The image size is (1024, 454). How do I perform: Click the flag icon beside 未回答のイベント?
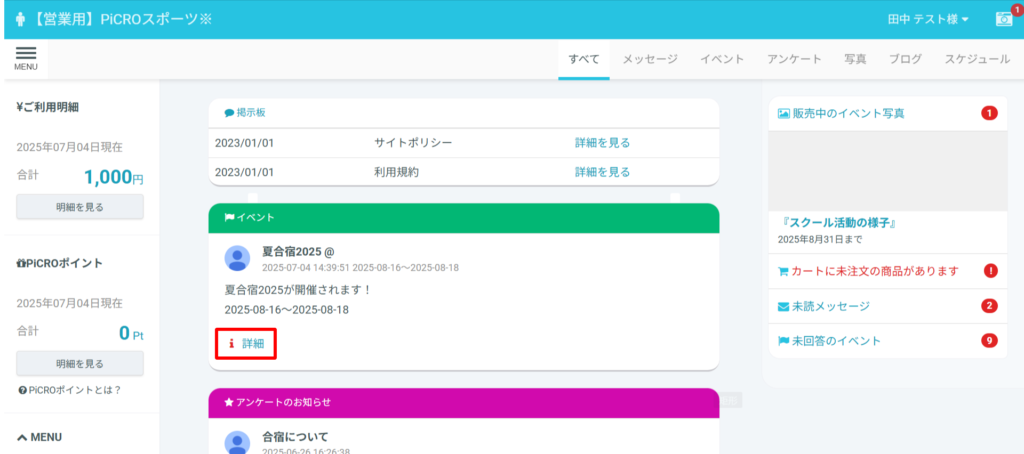784,340
